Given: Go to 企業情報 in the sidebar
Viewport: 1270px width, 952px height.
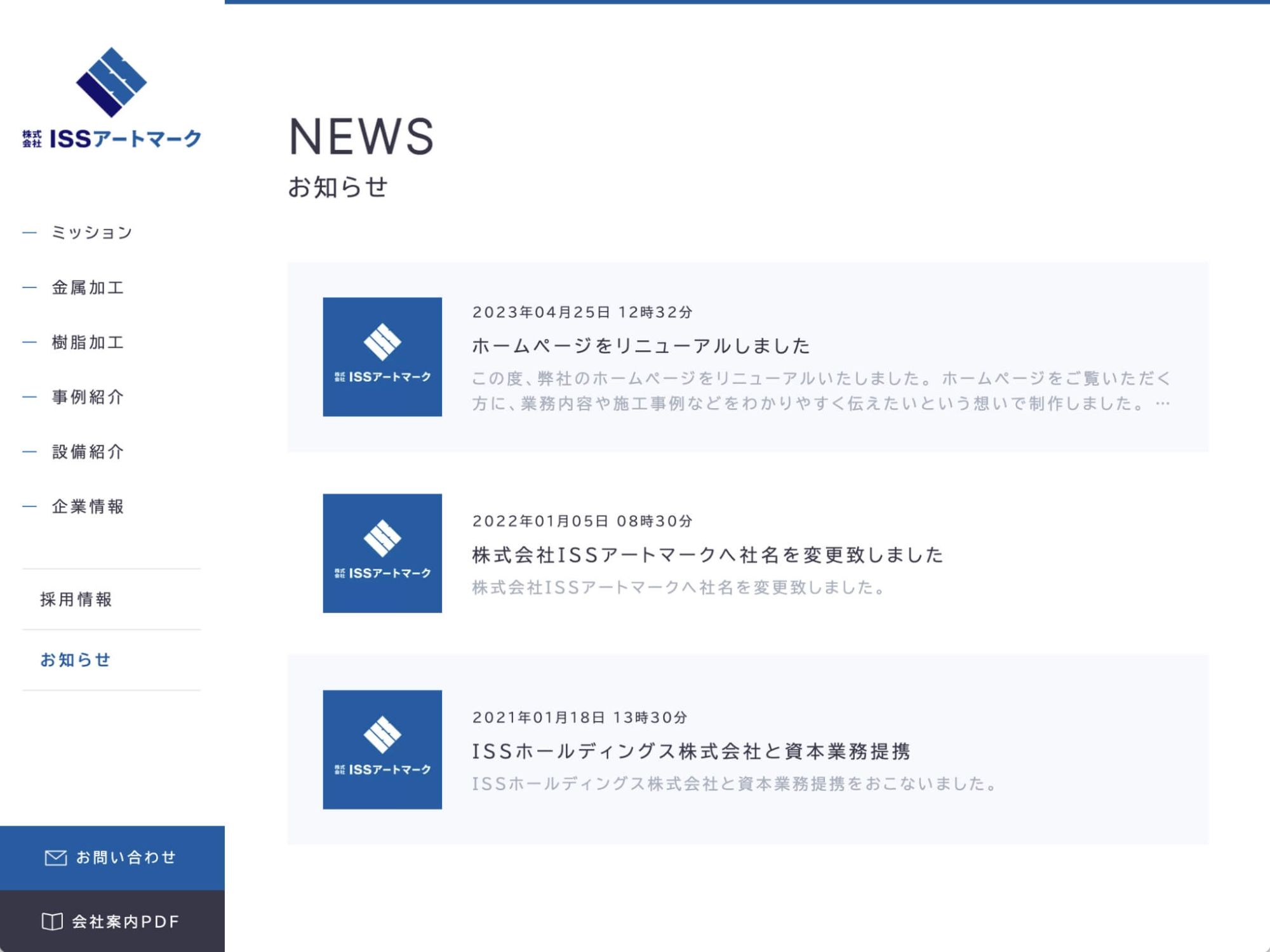Looking at the screenshot, I should tap(88, 506).
